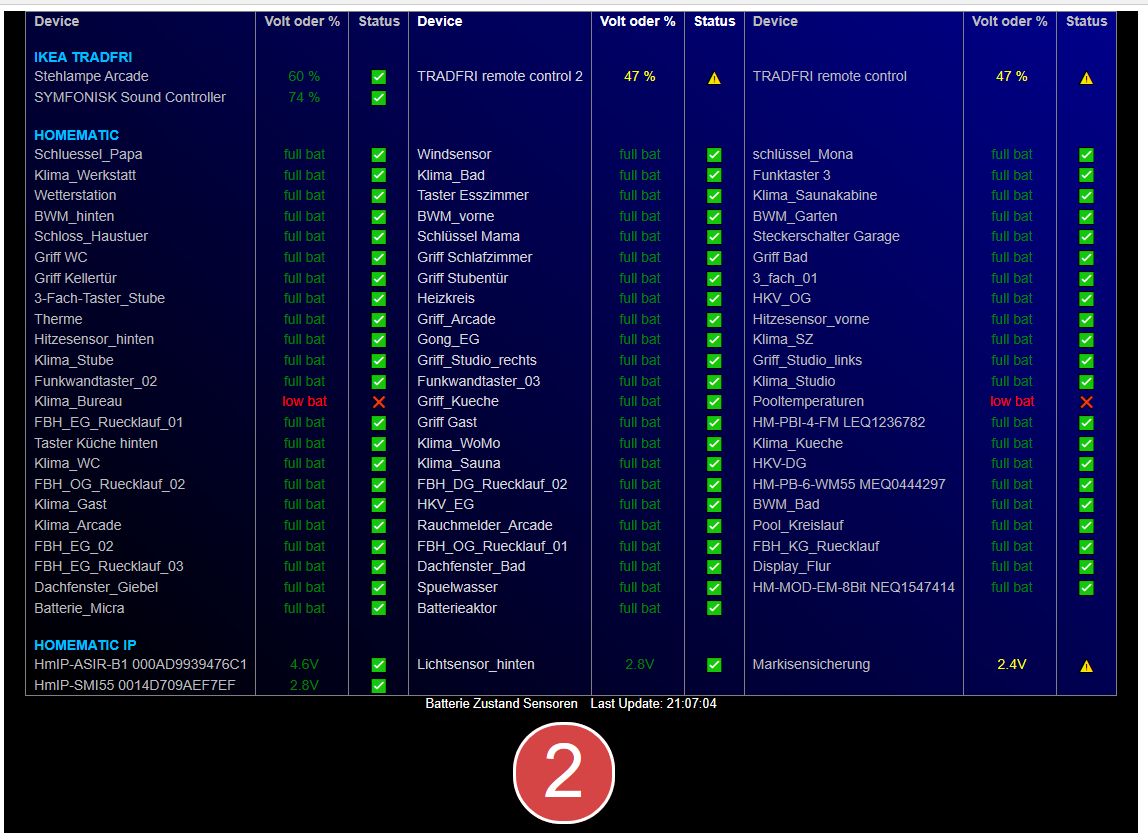This screenshot has height=833, width=1148.
Task: Select the device name Taster Küche hinten
Action: 96,443
